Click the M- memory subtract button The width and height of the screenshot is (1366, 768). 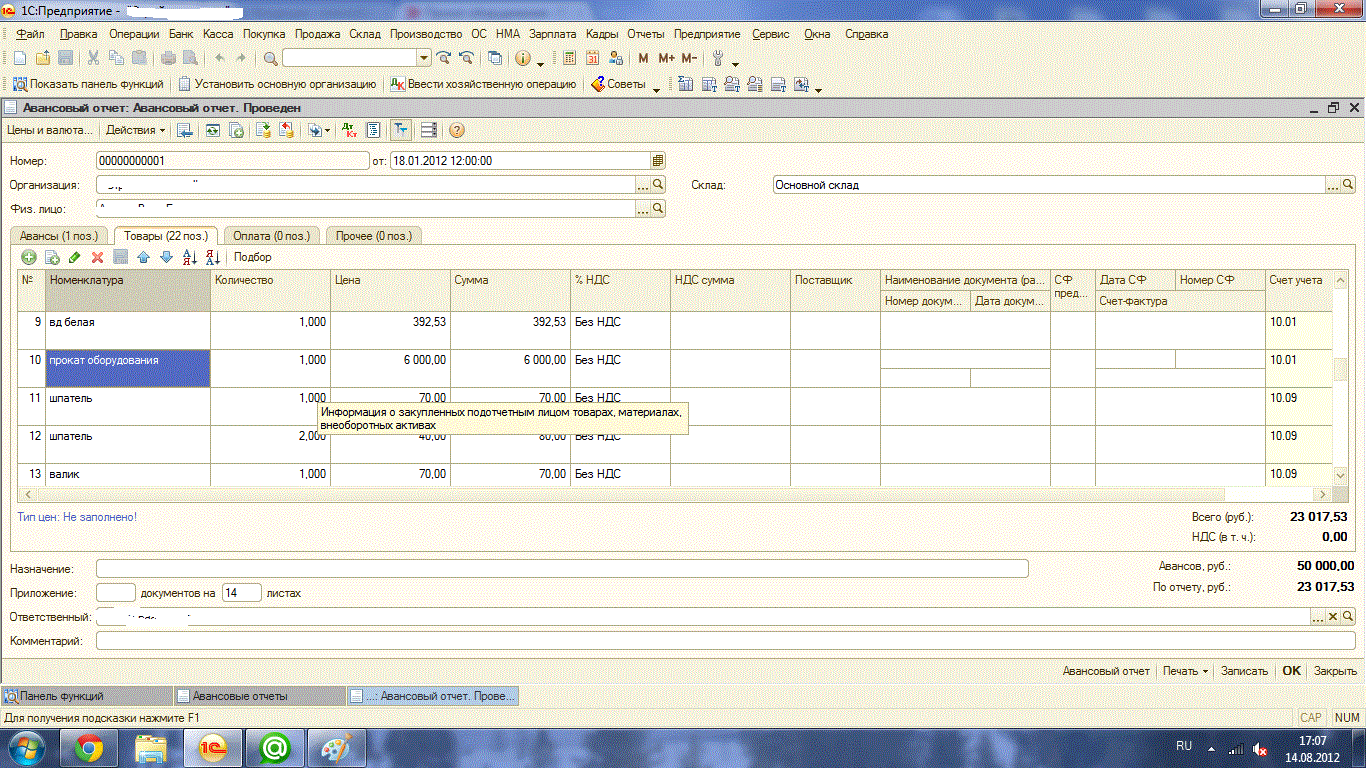[x=689, y=58]
